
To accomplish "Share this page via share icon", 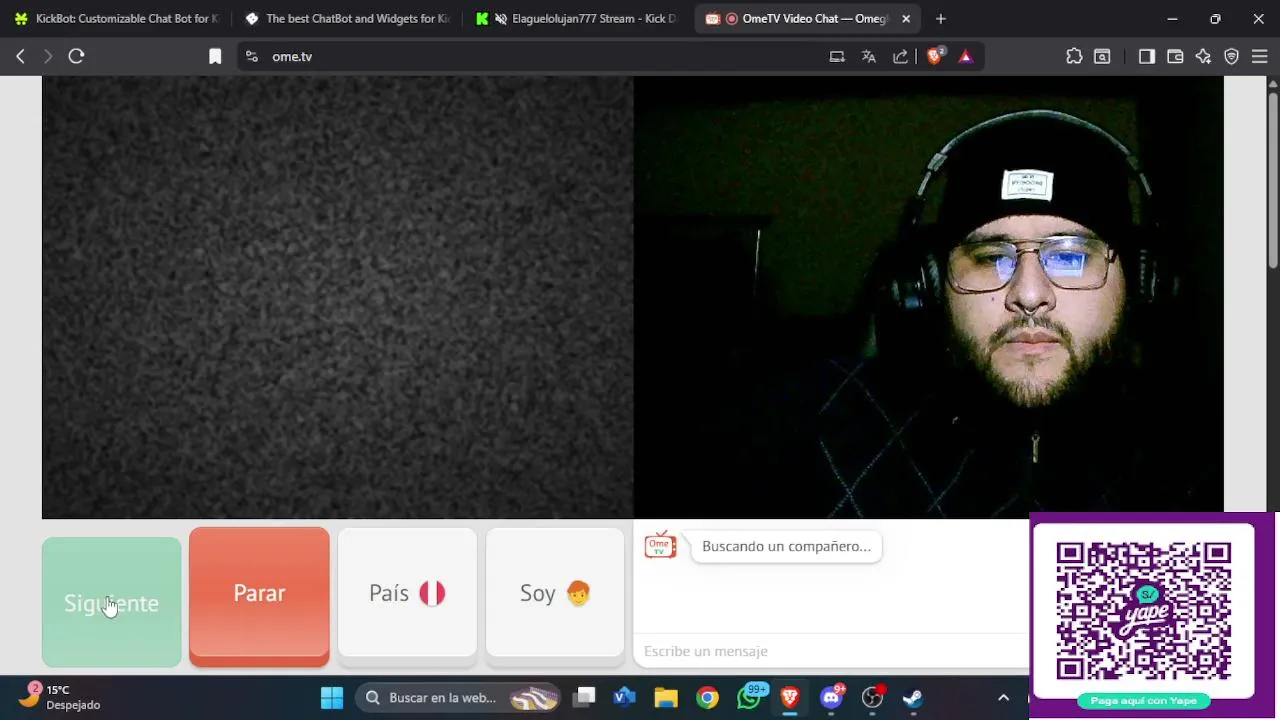I will 901,57.
